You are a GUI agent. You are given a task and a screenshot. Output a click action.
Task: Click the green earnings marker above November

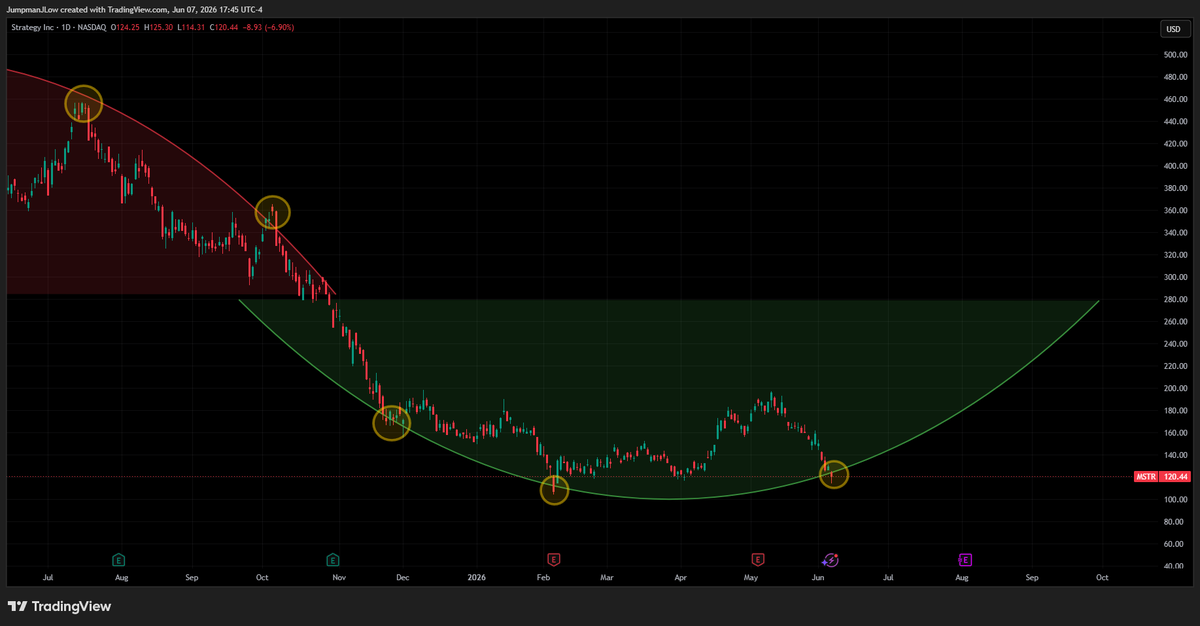coord(332,559)
